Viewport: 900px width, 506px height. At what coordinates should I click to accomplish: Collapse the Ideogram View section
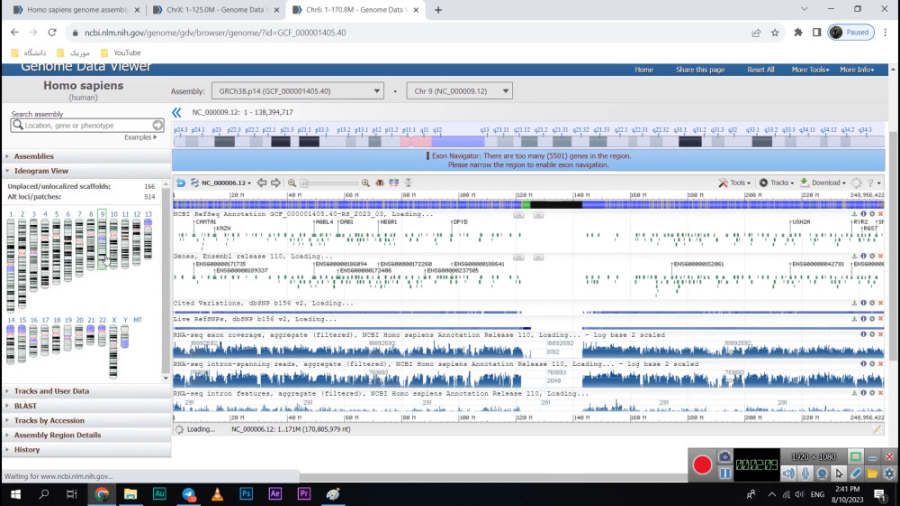(x=41, y=171)
